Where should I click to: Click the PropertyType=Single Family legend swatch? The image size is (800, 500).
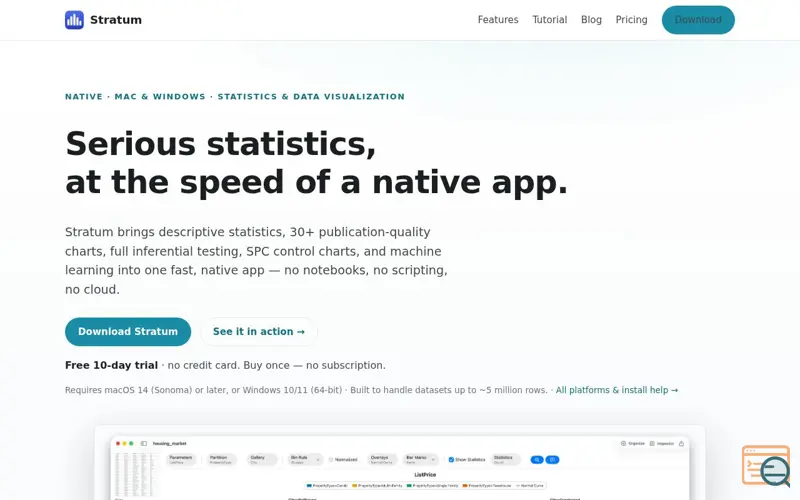[x=409, y=485]
